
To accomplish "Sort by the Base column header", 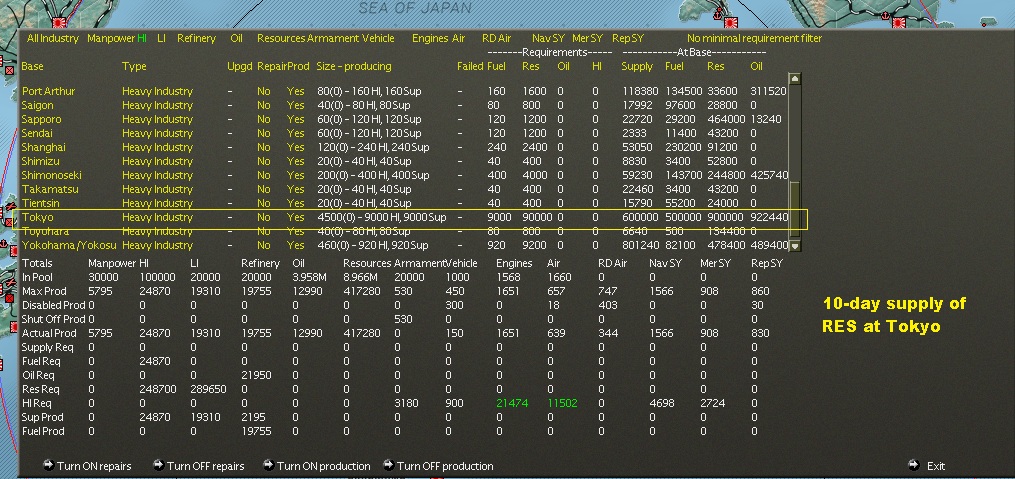I will click(x=32, y=66).
